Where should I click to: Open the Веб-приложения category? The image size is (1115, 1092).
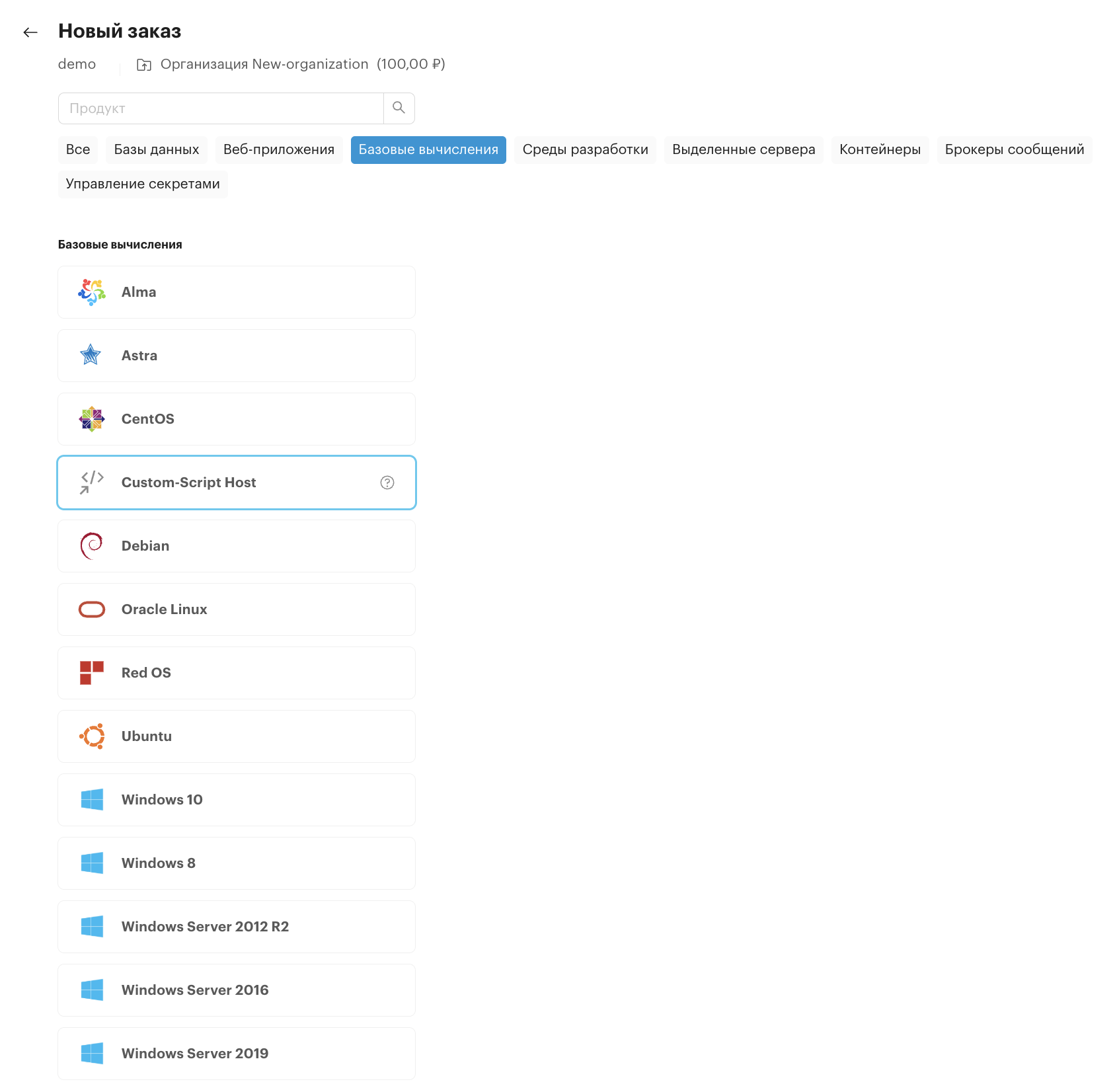279,150
